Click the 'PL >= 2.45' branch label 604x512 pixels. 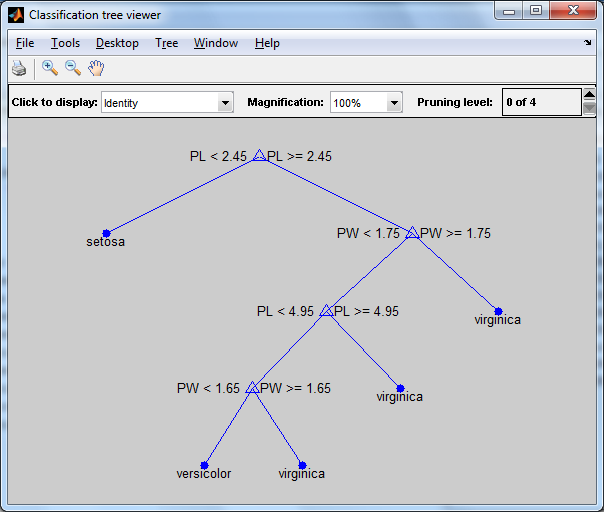[299, 156]
